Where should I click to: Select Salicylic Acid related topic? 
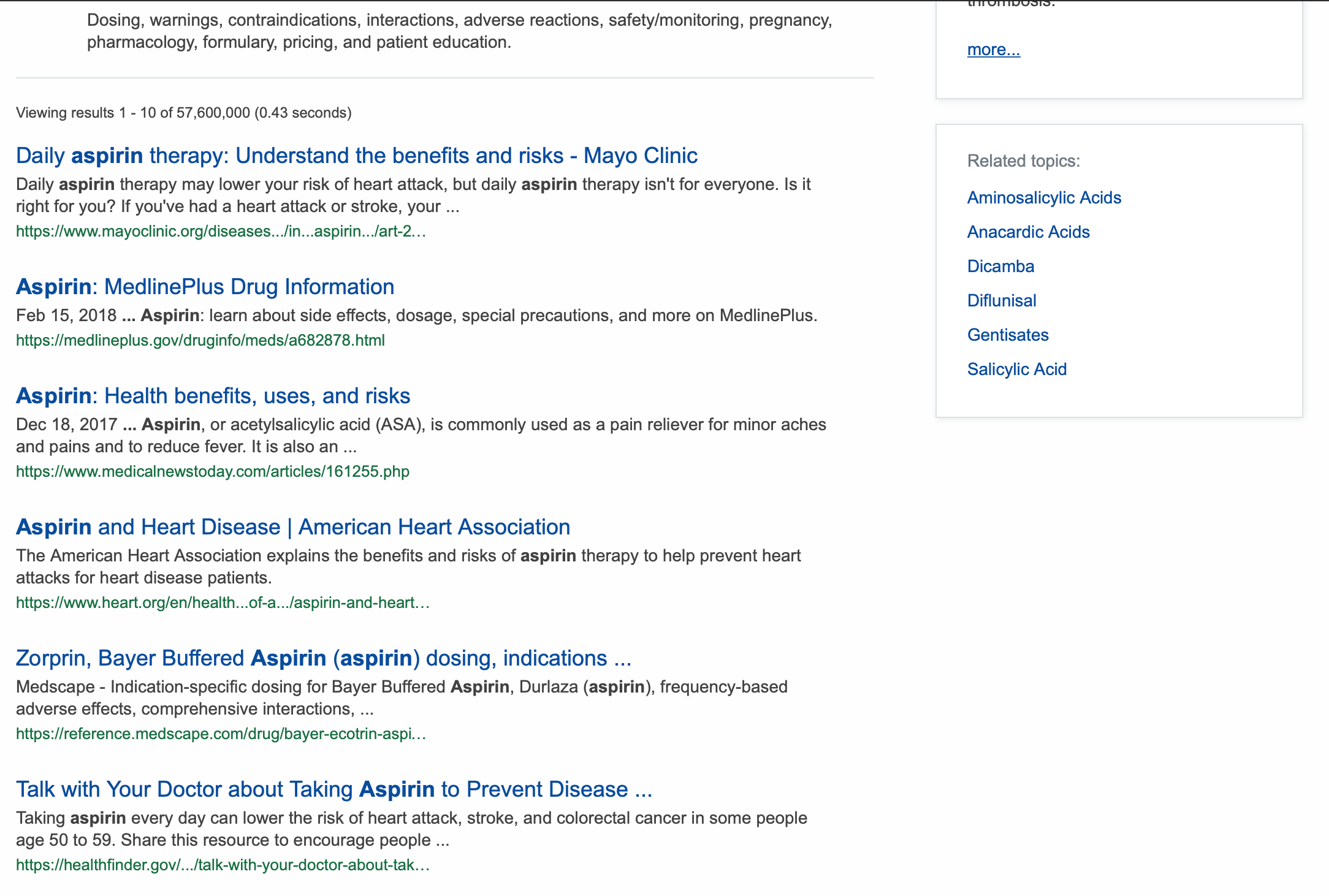pos(1017,370)
